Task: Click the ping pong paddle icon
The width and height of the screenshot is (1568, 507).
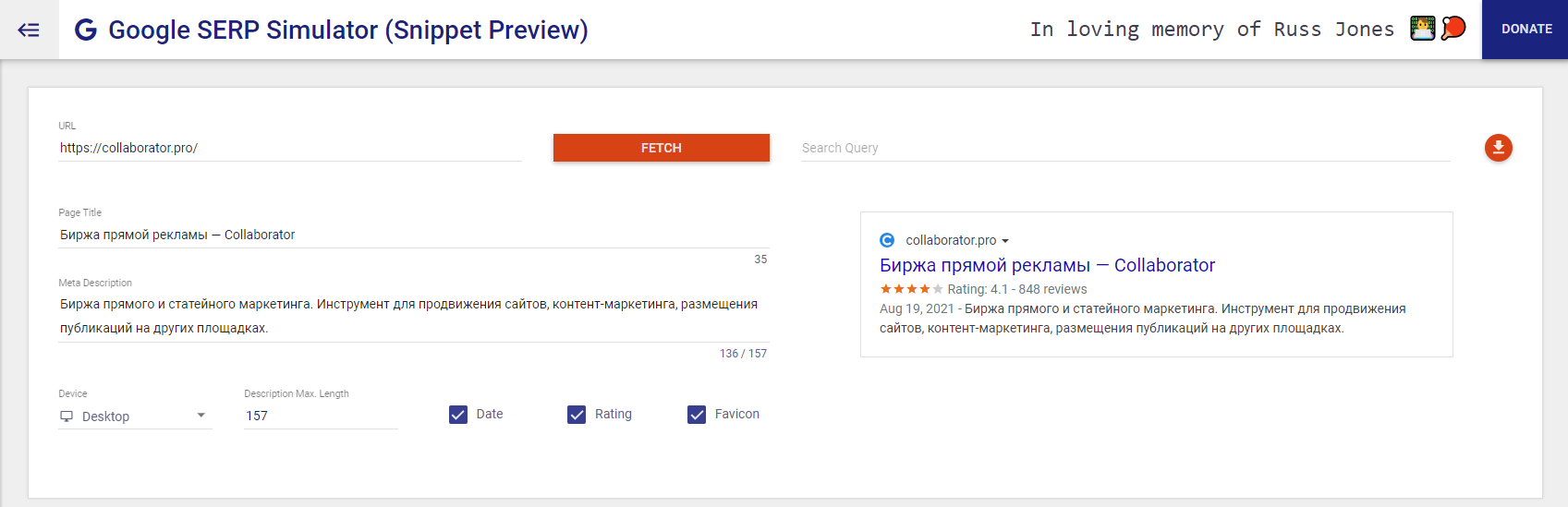Action: coord(1453,29)
